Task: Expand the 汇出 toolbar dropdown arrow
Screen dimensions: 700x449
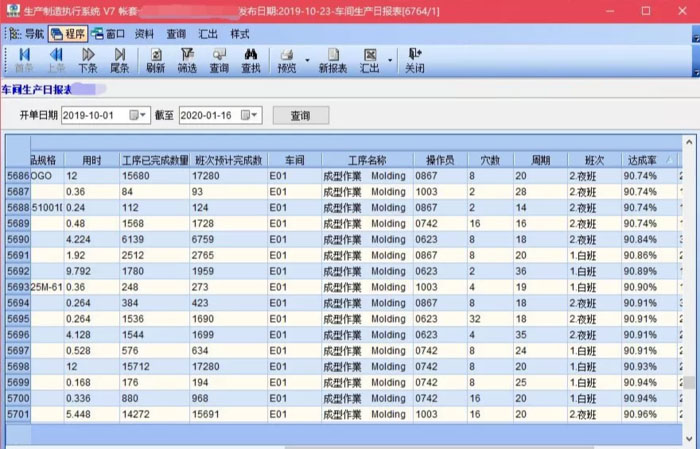Action: click(388, 61)
